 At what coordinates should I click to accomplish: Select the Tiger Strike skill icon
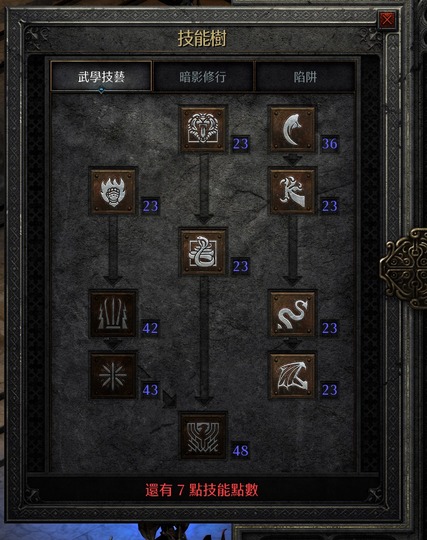coord(203,129)
